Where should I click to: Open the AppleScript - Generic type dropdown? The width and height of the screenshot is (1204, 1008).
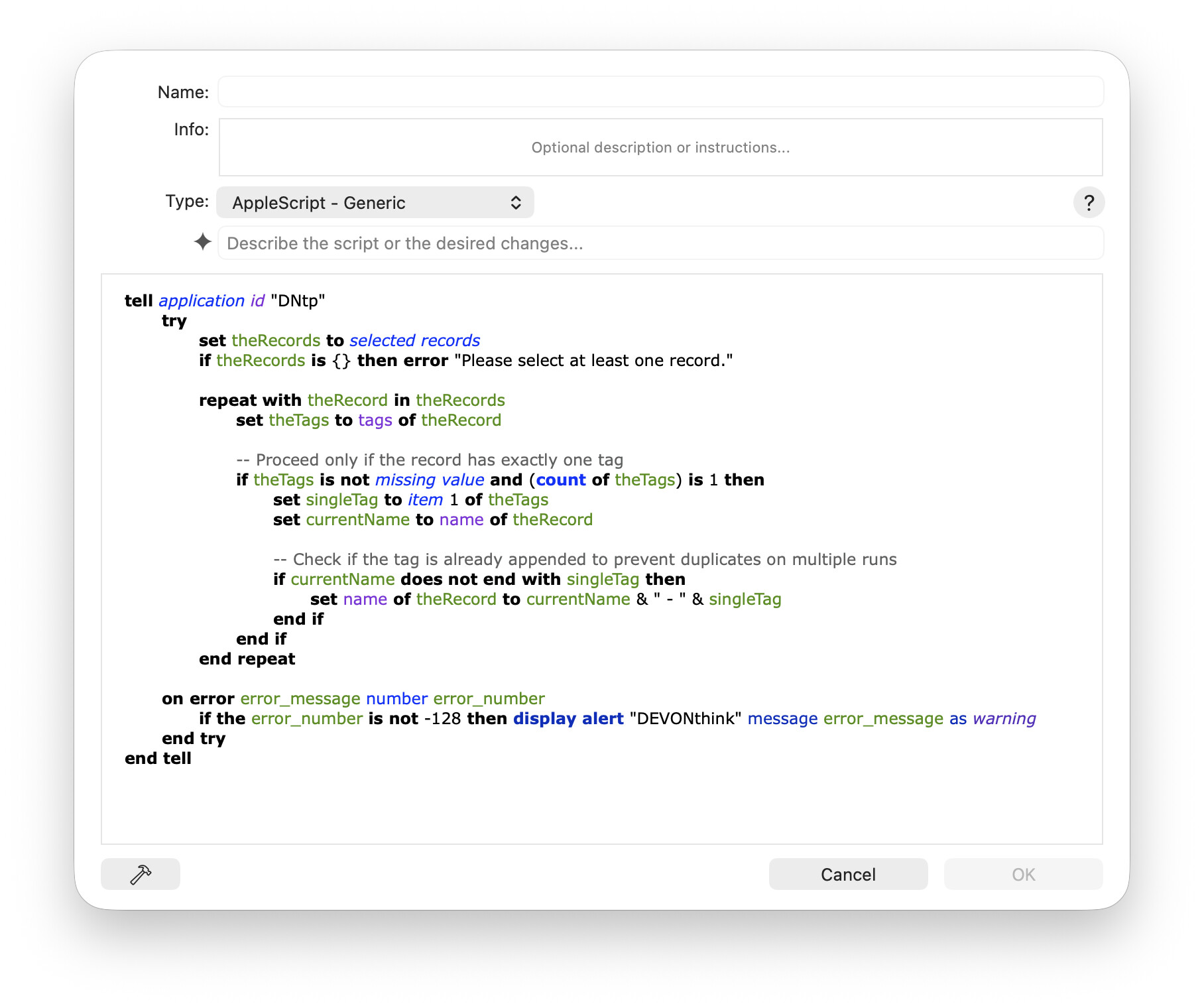(375, 202)
